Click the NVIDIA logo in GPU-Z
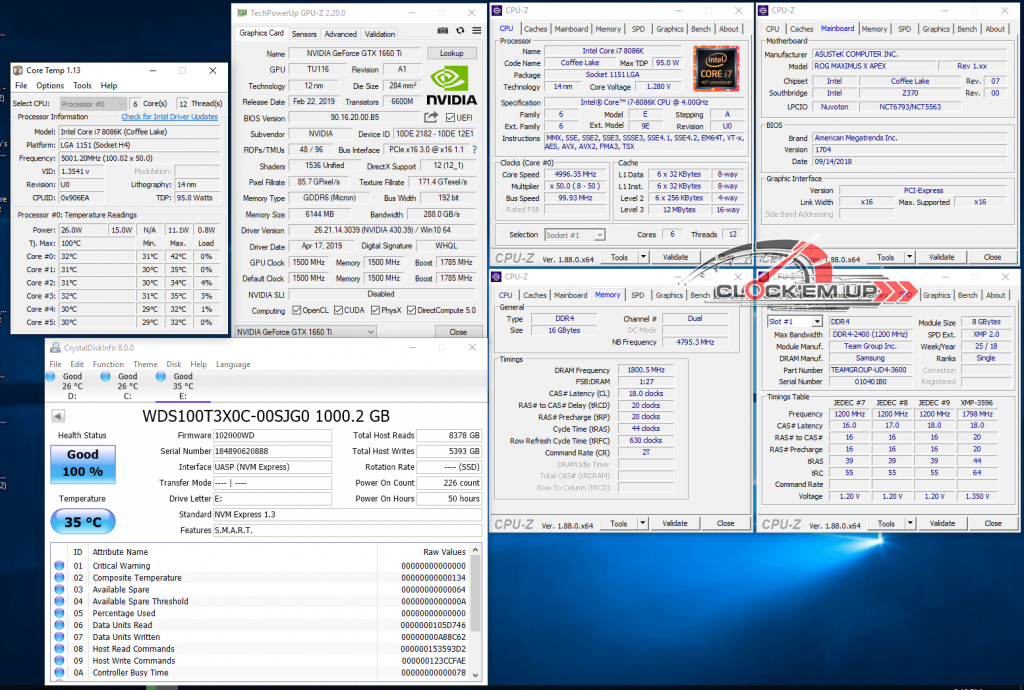Screen dimensions: 1024x690 pyautogui.click(x=451, y=86)
